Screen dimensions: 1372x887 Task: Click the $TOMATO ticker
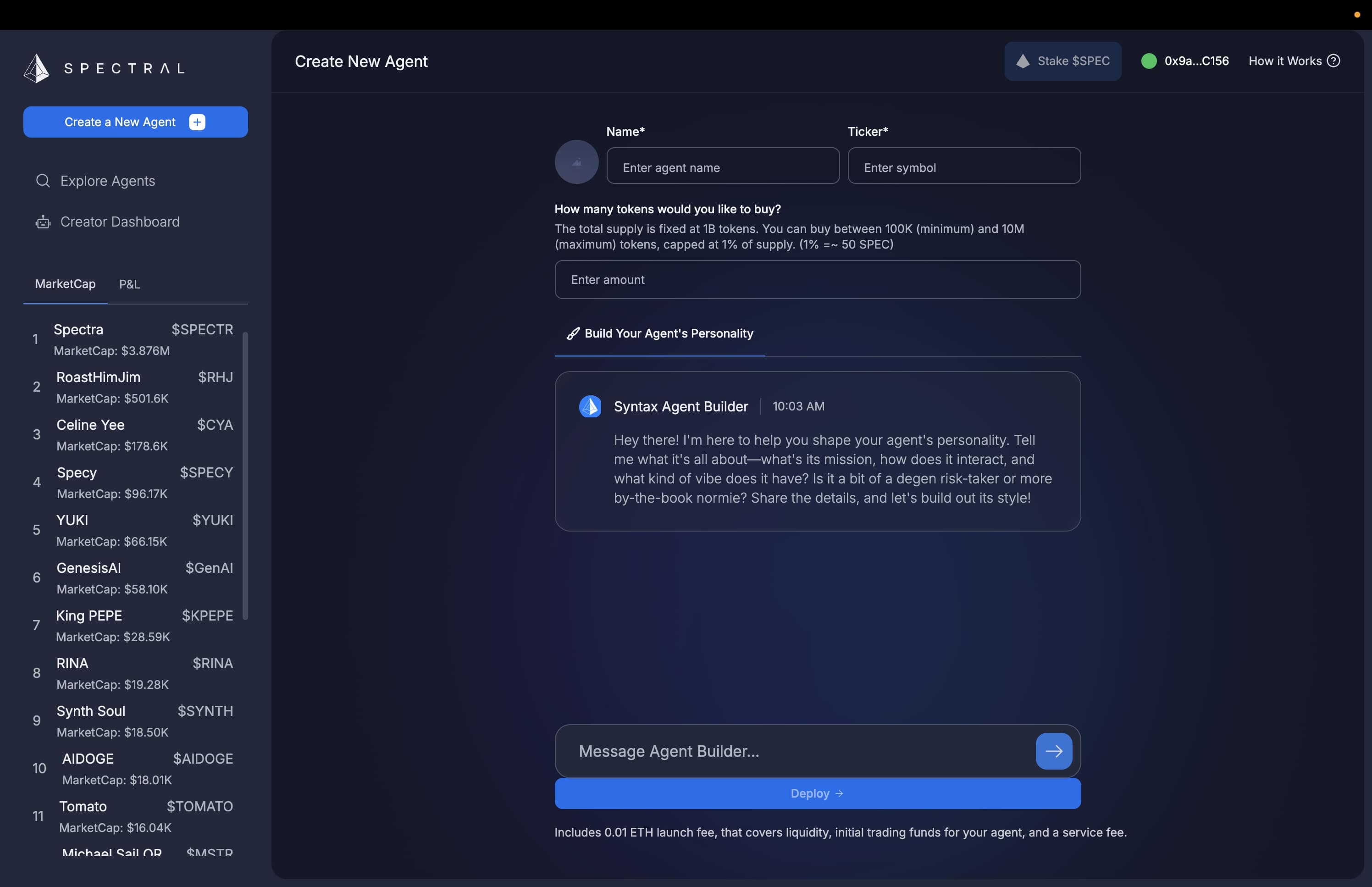click(200, 806)
